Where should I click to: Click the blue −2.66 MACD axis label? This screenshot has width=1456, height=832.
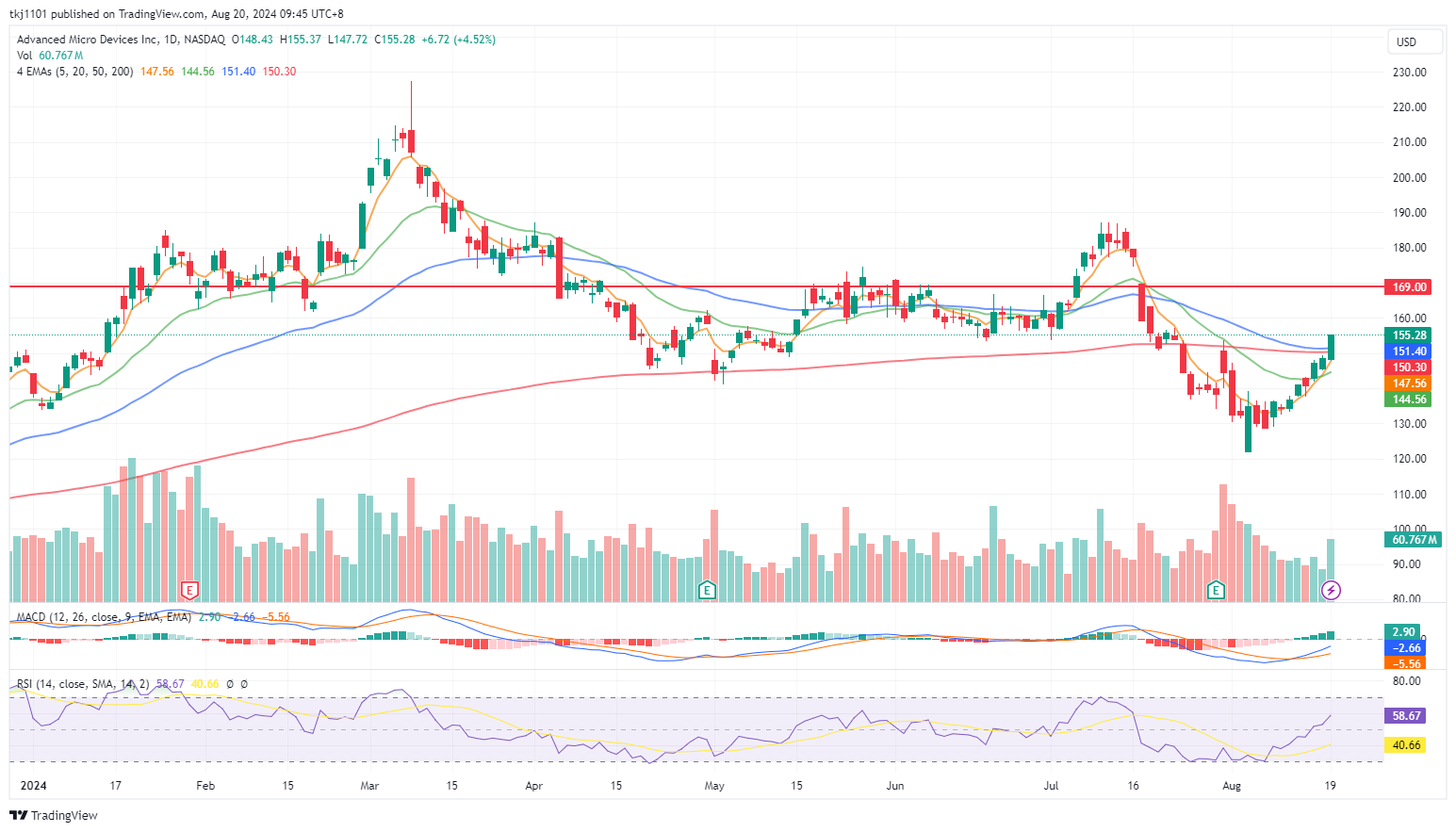[1403, 648]
